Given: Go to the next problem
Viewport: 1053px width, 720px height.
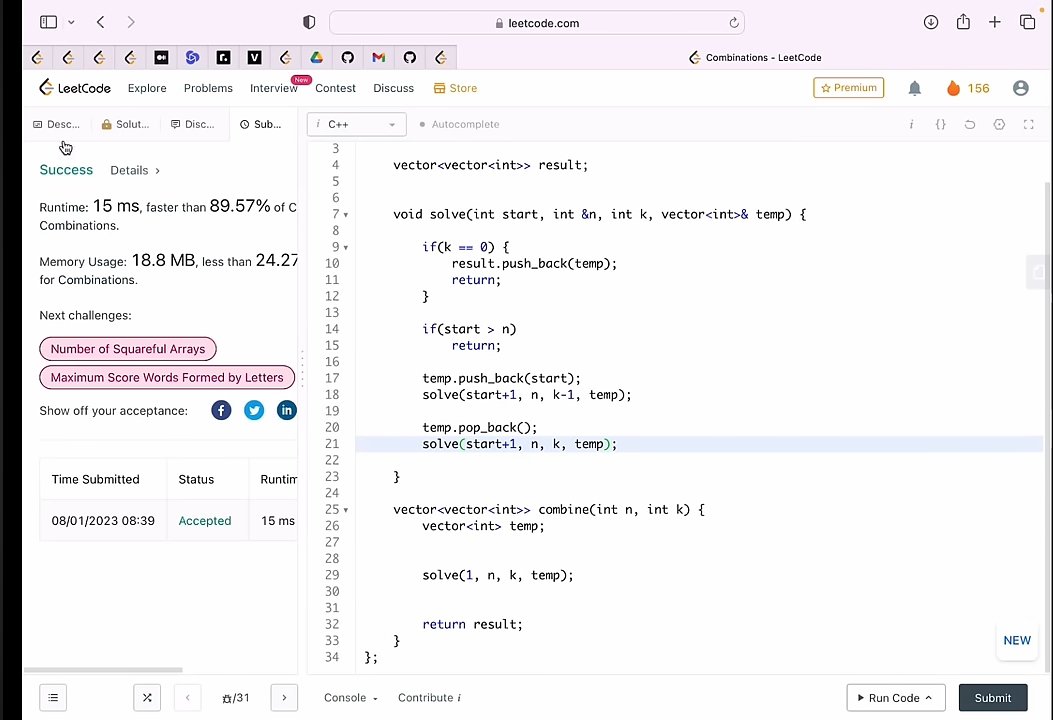Looking at the screenshot, I should 284,698.
